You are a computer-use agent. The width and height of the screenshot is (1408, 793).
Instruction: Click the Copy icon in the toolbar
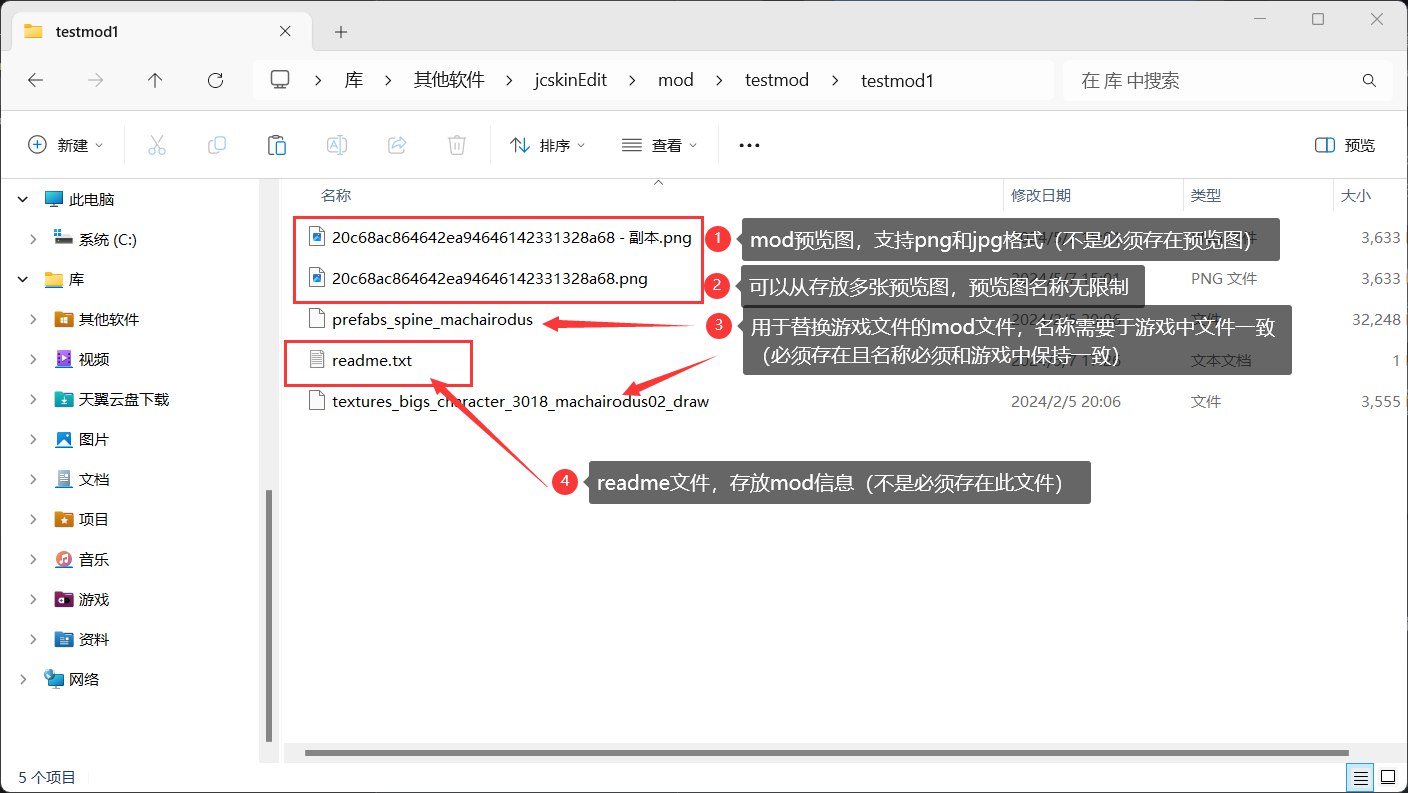click(x=216, y=144)
